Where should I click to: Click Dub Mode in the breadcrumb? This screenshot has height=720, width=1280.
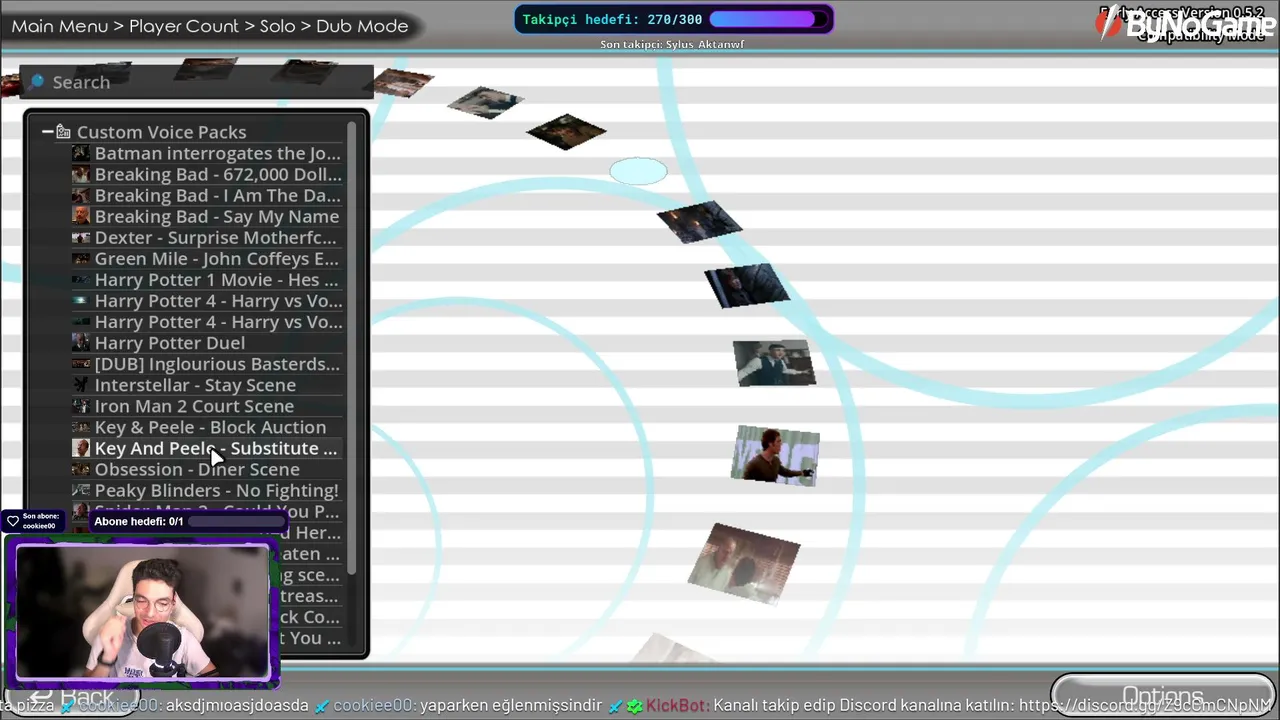(362, 26)
